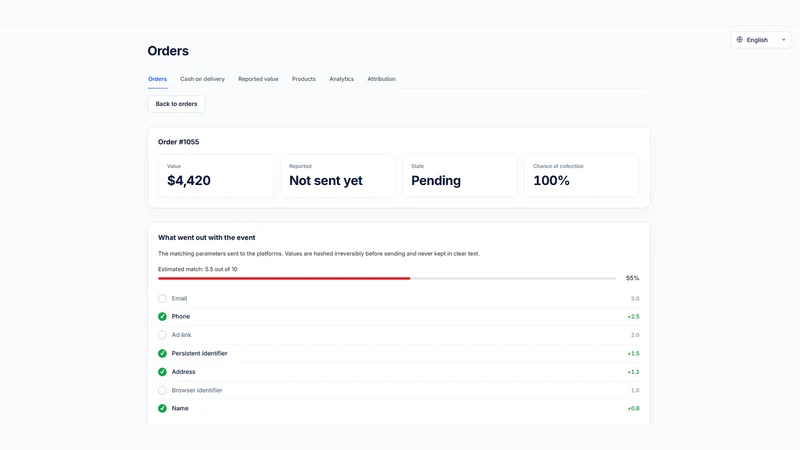The height and width of the screenshot is (450, 800).
Task: Click the Order #1055 heading
Action: pos(179,142)
